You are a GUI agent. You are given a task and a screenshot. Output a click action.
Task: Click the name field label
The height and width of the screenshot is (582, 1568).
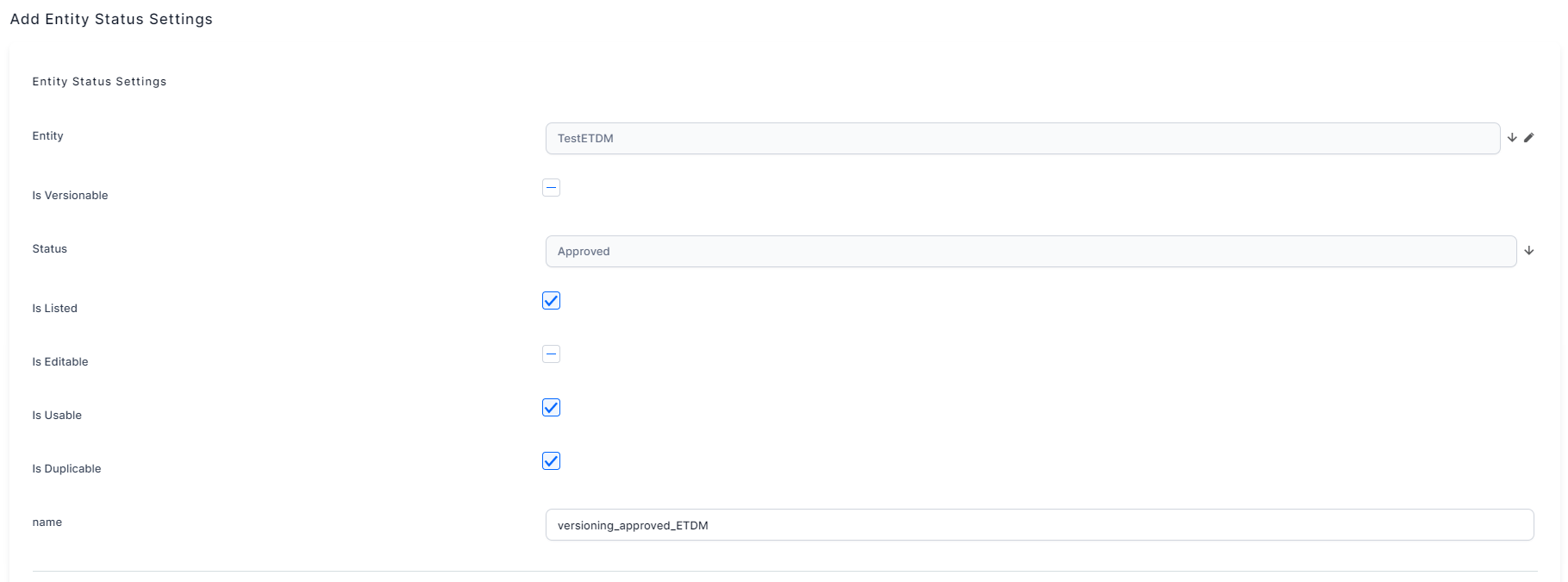(x=47, y=523)
